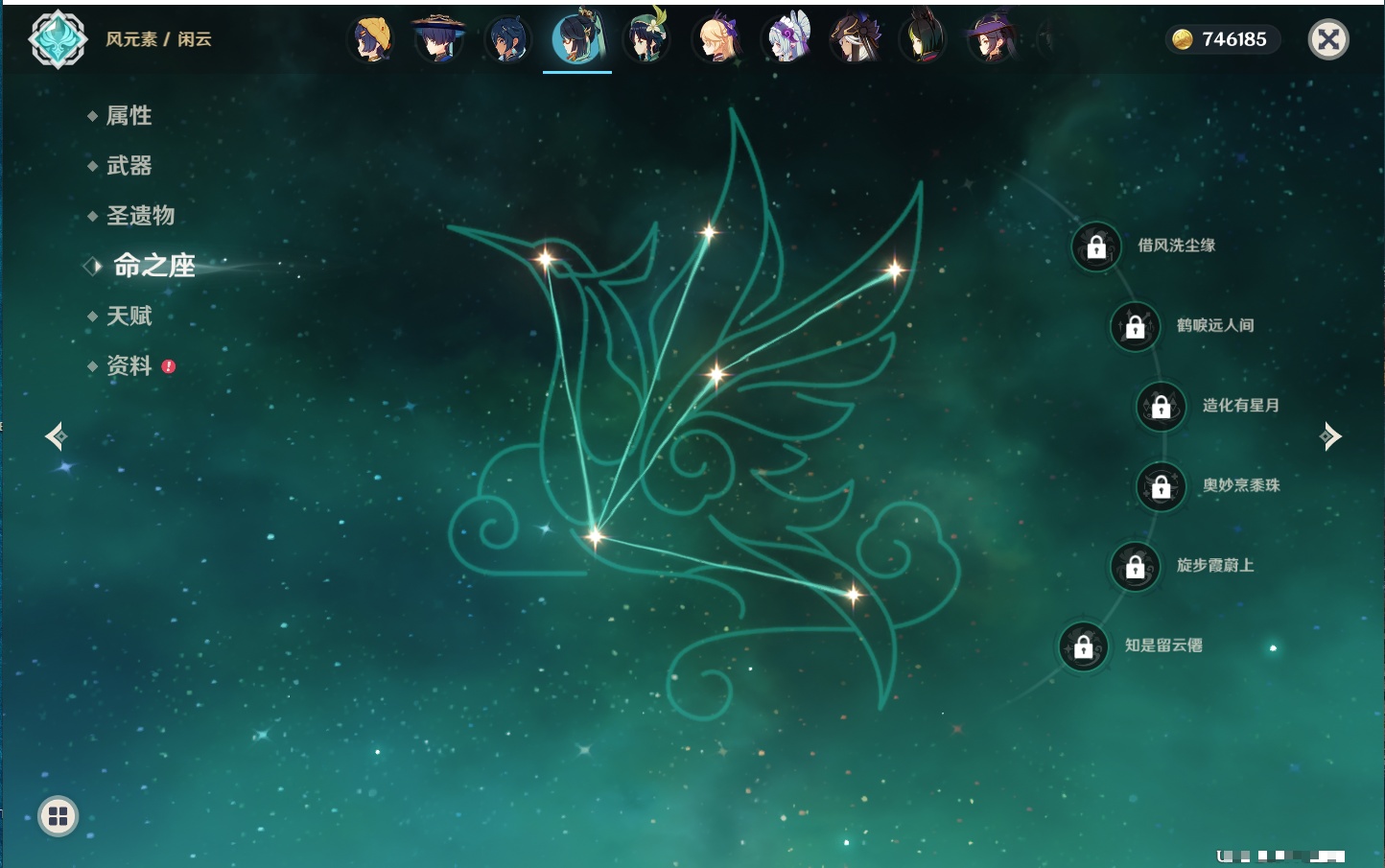Image resolution: width=1385 pixels, height=868 pixels.
Task: Open the 属性 attributes tab
Action: (129, 116)
